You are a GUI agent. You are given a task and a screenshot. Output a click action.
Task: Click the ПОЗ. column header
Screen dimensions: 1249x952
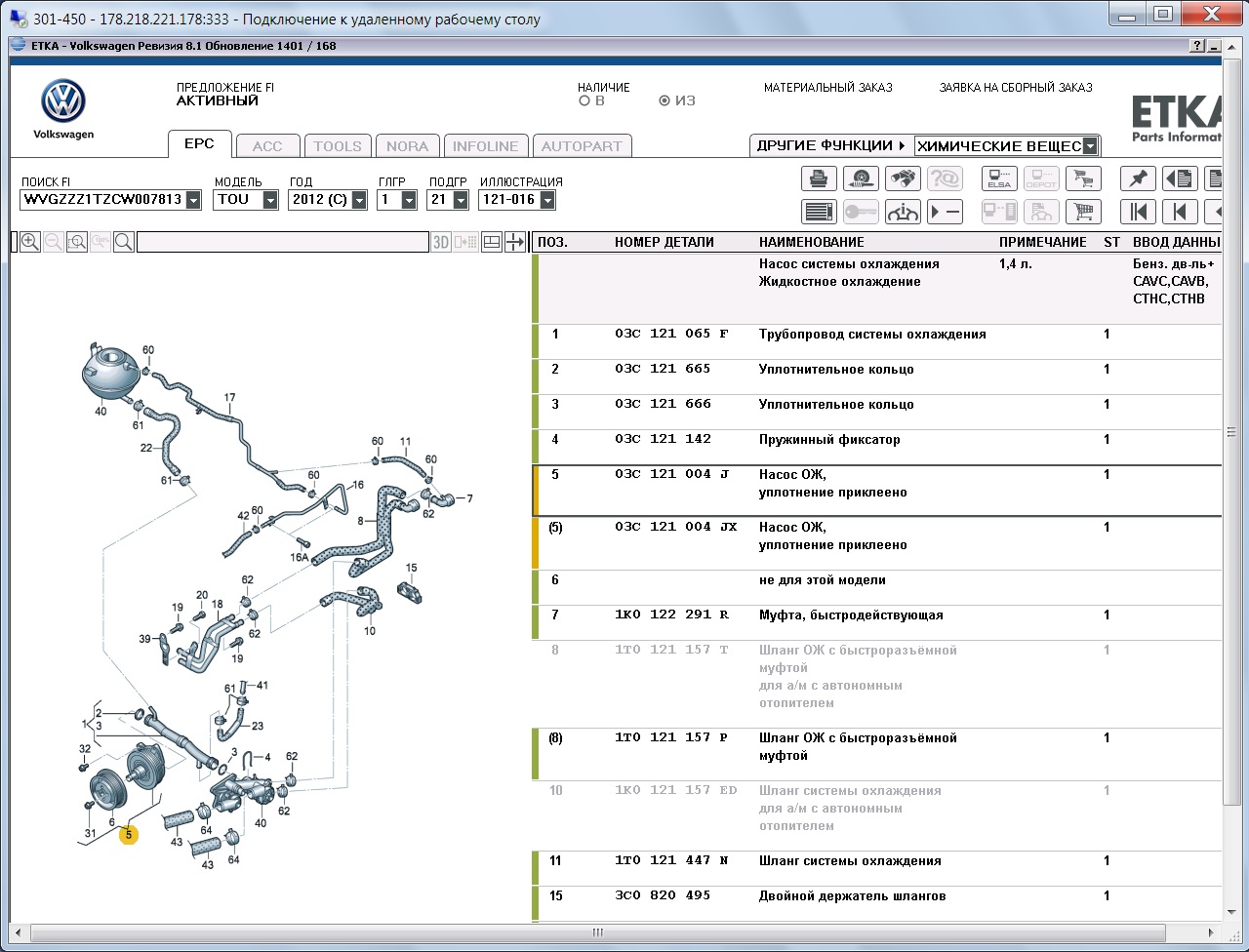552,242
